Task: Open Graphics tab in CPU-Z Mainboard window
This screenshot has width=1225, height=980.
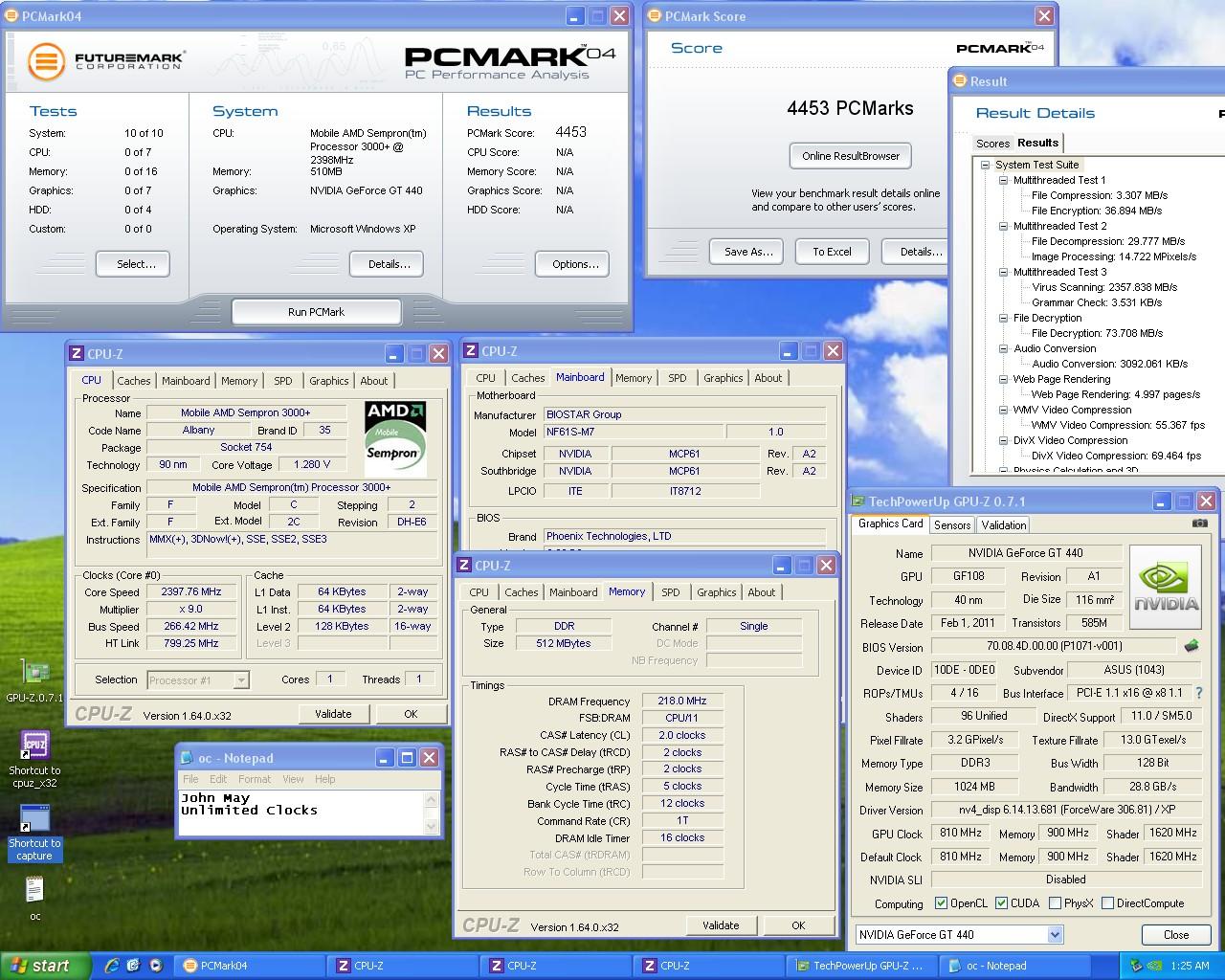Action: [723, 378]
